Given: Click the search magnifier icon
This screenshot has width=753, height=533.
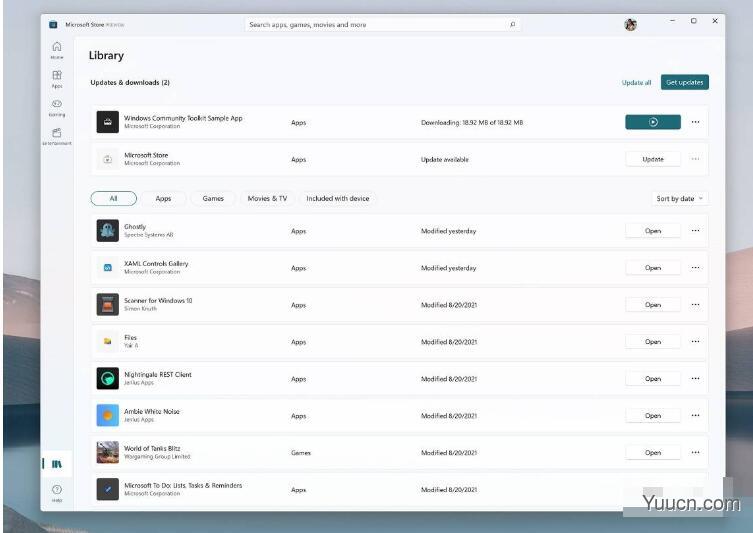Looking at the screenshot, I should tap(512, 24).
